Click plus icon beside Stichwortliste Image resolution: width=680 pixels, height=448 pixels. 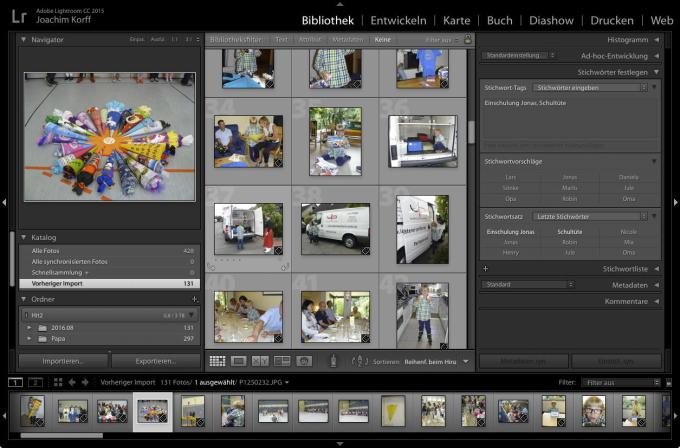coord(485,268)
